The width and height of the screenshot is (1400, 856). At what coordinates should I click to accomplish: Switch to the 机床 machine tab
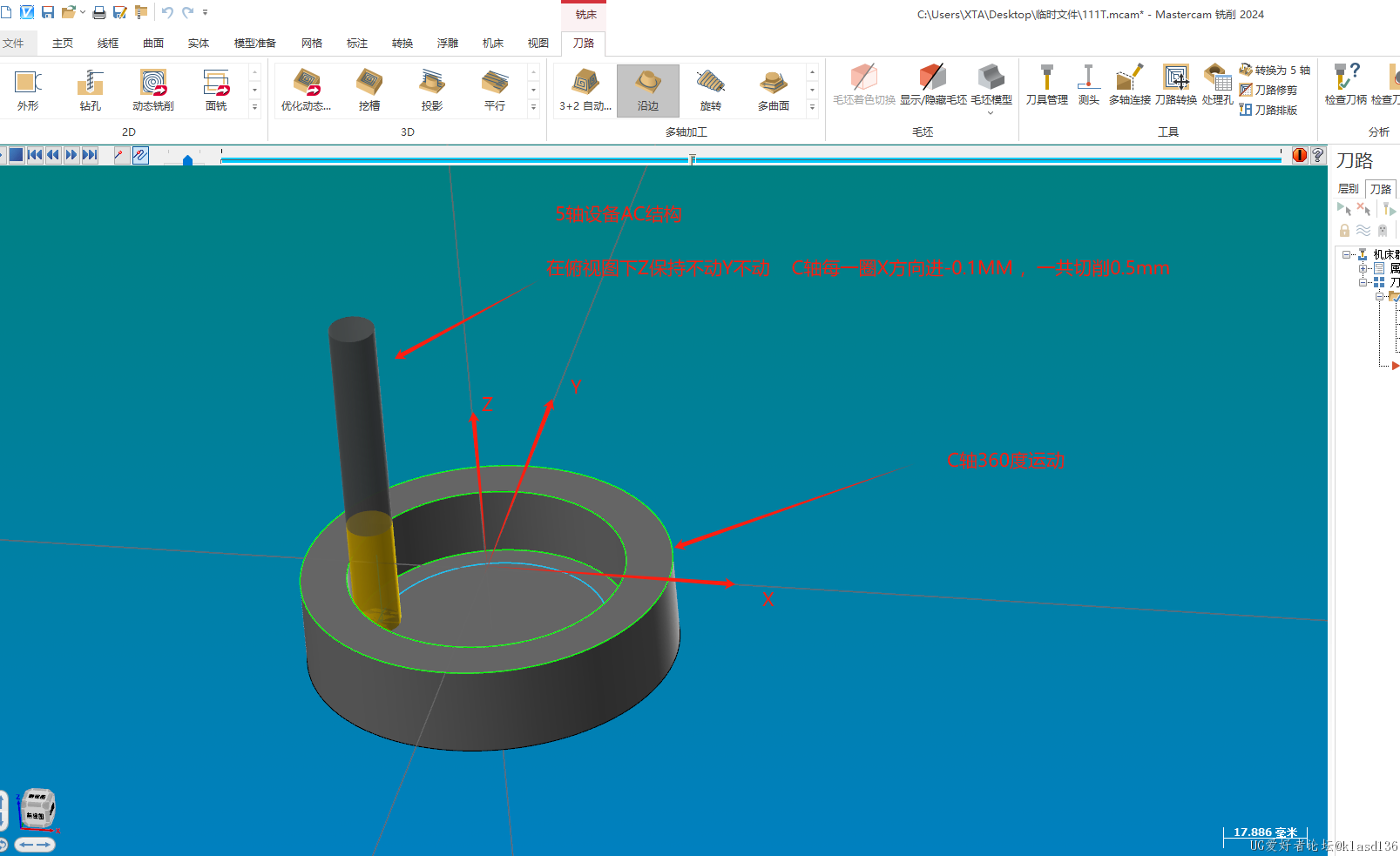tap(493, 43)
